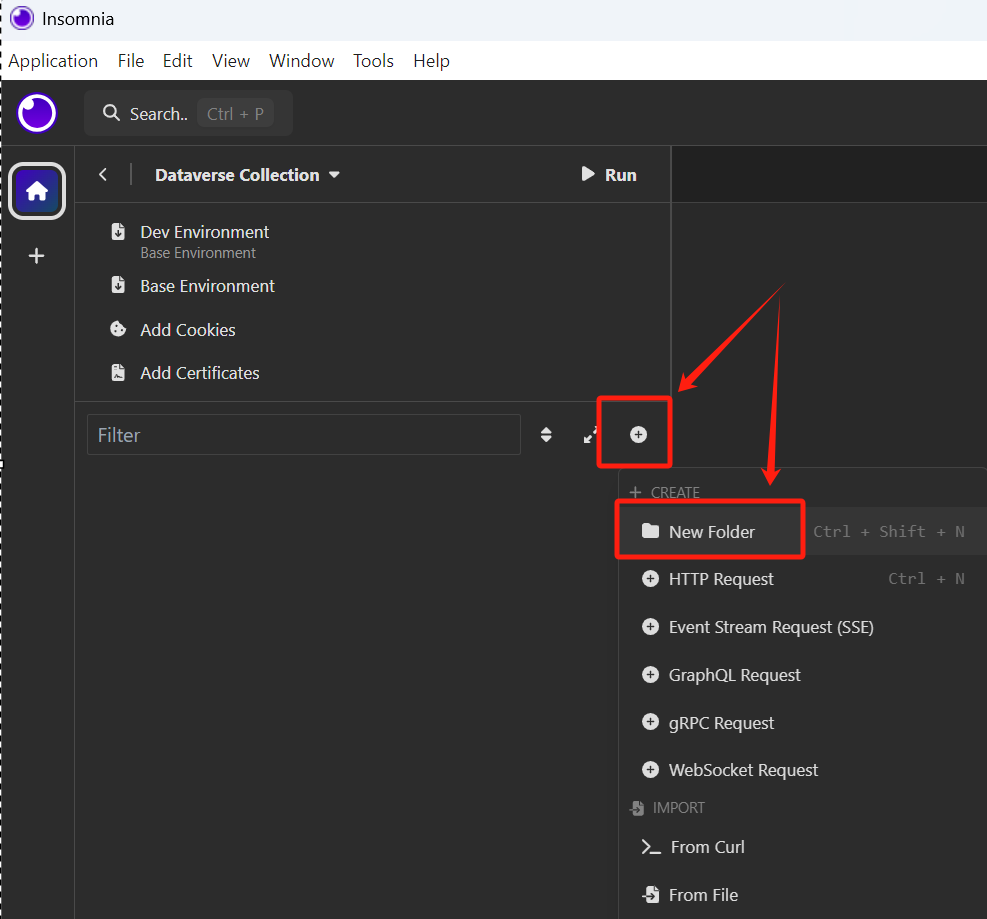
Task: Choose GraphQL Request
Action: pyautogui.click(x=803, y=675)
